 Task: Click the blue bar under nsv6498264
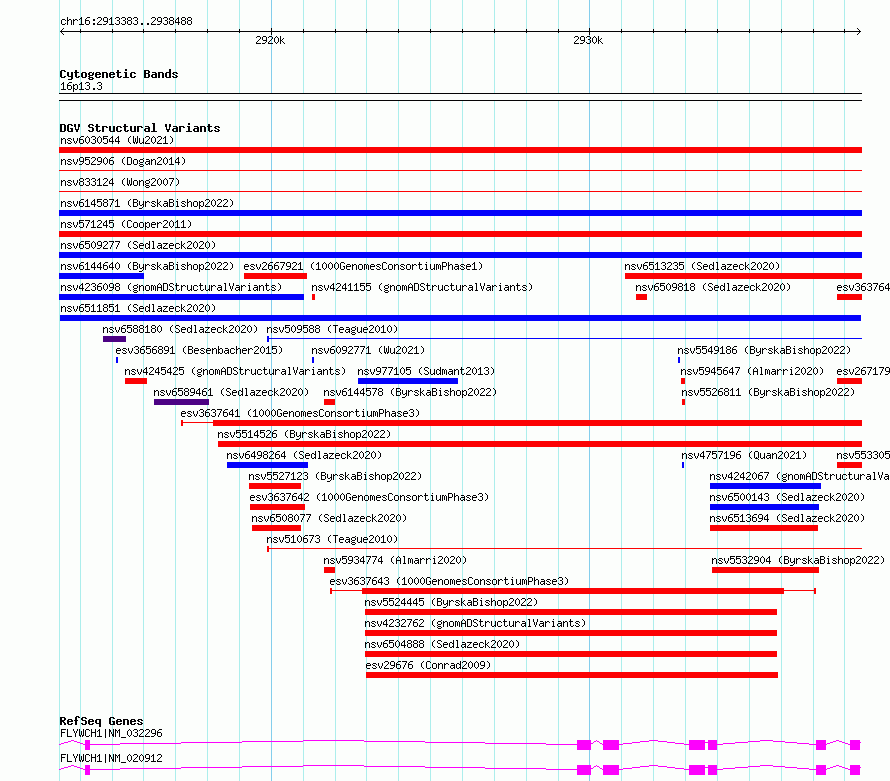click(x=267, y=465)
